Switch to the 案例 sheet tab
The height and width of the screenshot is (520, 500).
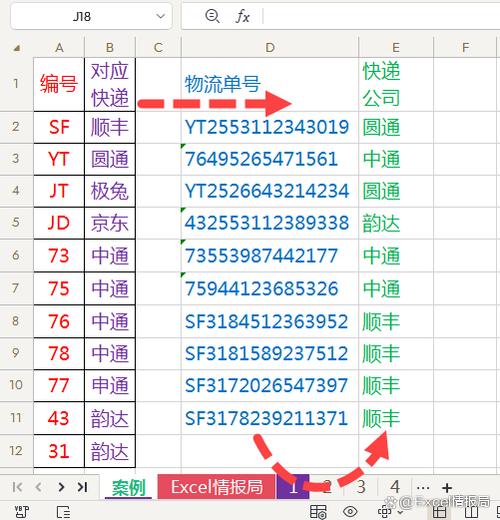point(129,488)
